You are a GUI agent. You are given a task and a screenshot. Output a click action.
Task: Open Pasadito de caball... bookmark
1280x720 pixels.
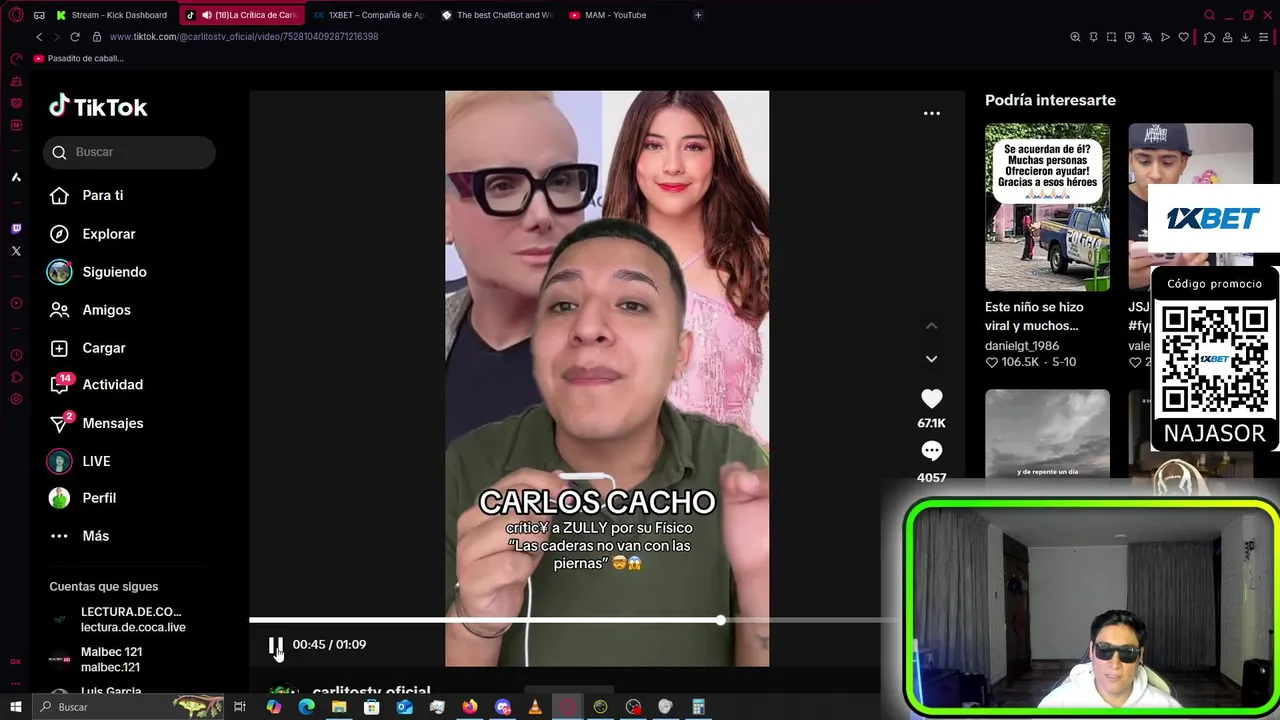(79, 59)
